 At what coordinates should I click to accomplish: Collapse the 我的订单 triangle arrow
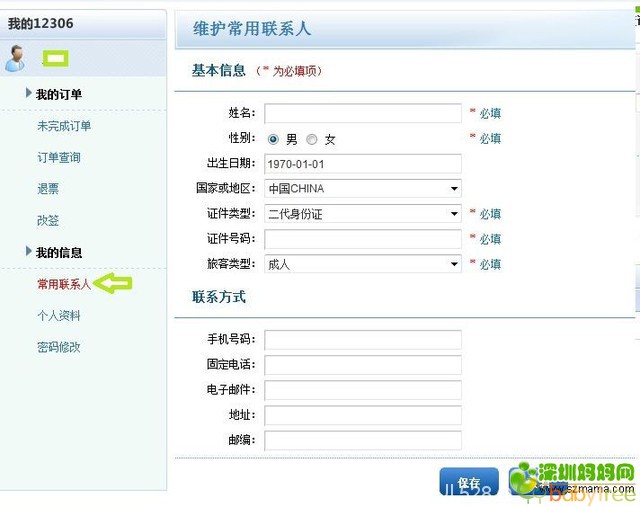(29, 94)
